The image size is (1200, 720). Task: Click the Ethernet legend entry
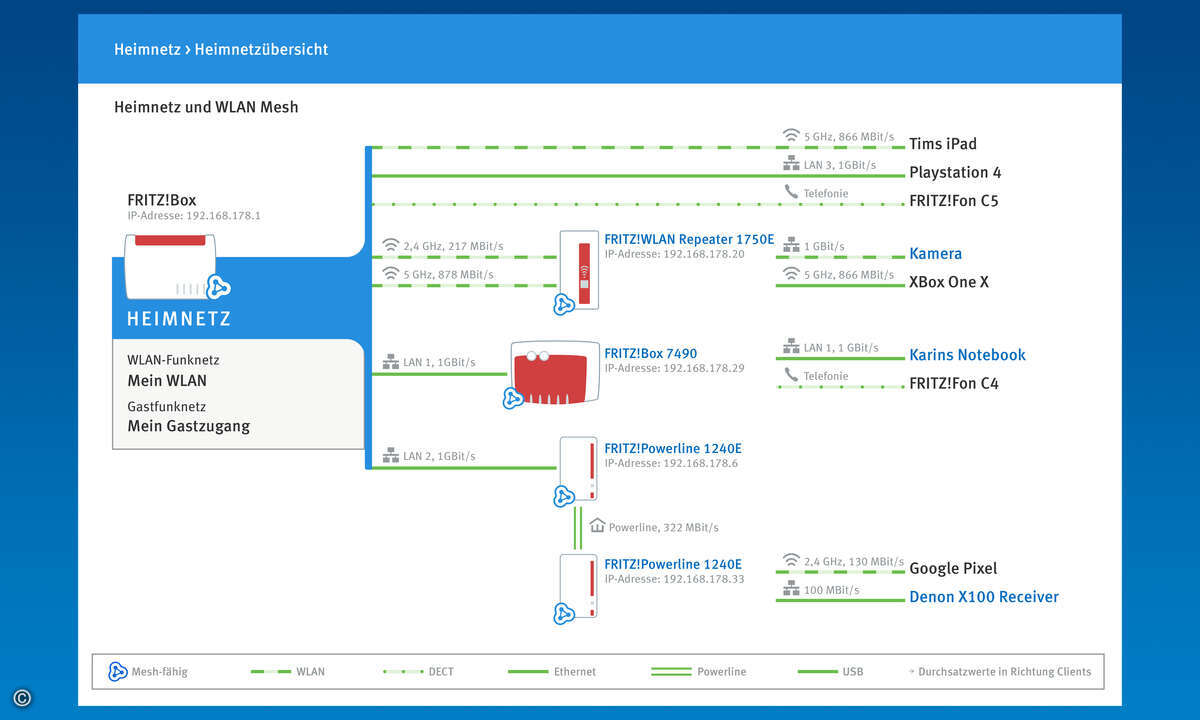pyautogui.click(x=552, y=672)
